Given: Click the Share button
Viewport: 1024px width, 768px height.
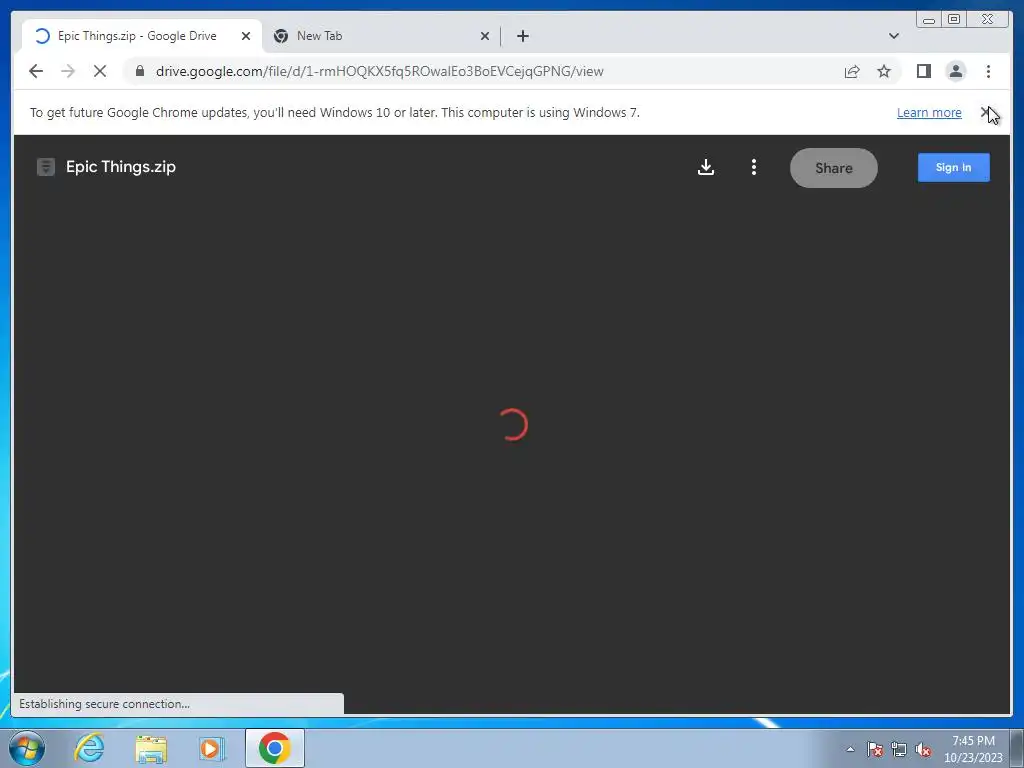Looking at the screenshot, I should 833,168.
